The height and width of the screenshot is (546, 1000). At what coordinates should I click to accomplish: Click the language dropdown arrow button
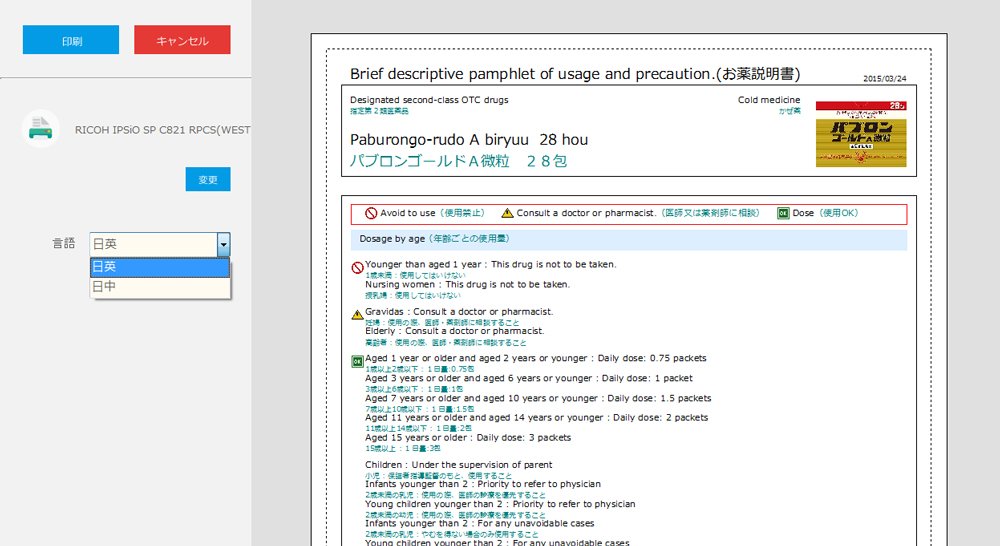pos(223,244)
